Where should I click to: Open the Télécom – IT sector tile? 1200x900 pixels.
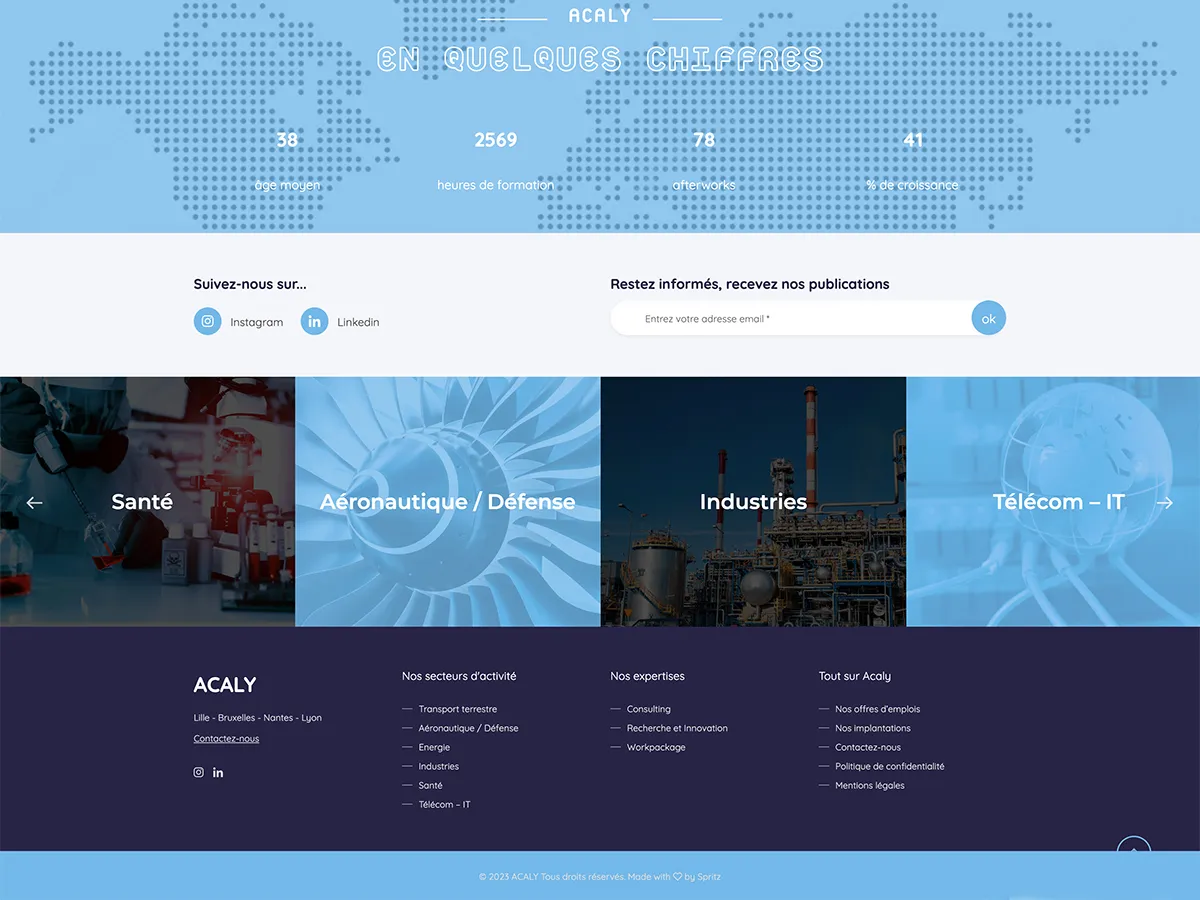(1058, 502)
